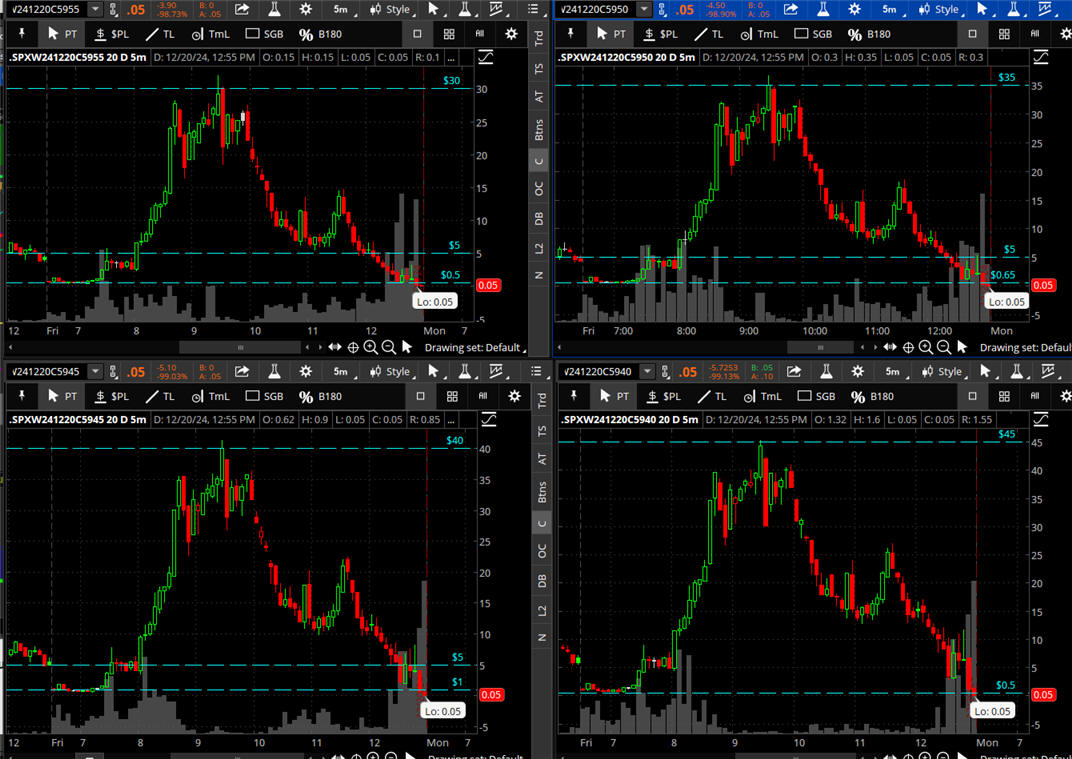Click the pin icon in the C5955 drawing toolbar
Viewport: 1072px width, 759px height.
pyautogui.click(x=23, y=33)
